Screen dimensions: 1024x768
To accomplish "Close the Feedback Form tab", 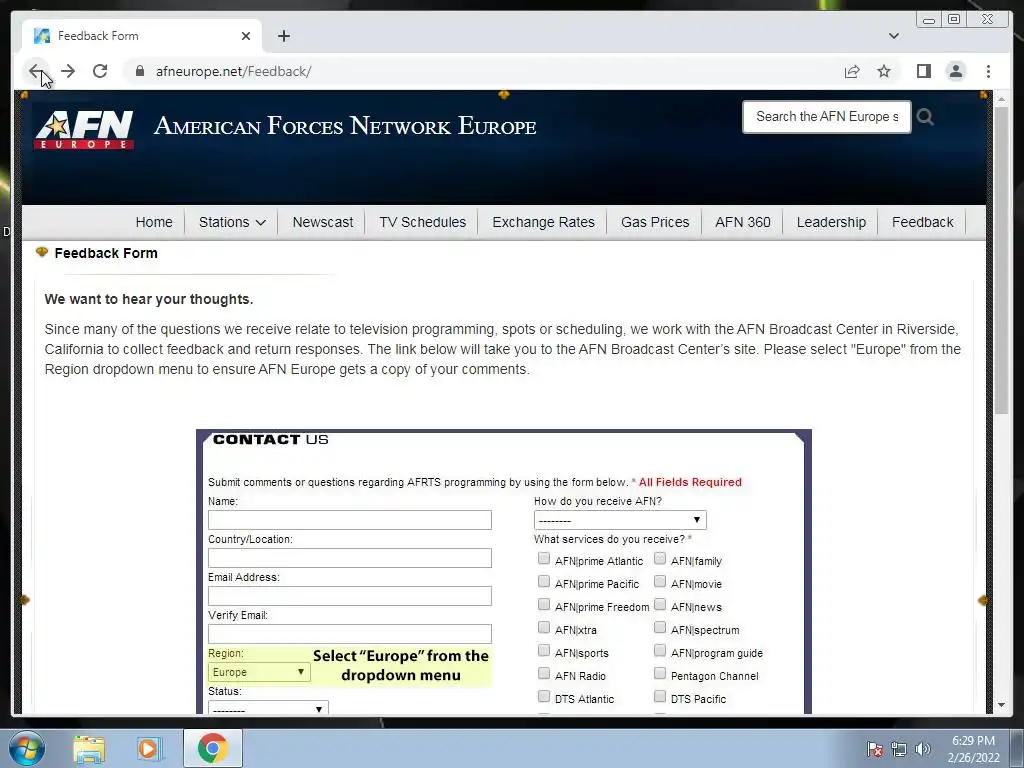I will pyautogui.click(x=246, y=36).
